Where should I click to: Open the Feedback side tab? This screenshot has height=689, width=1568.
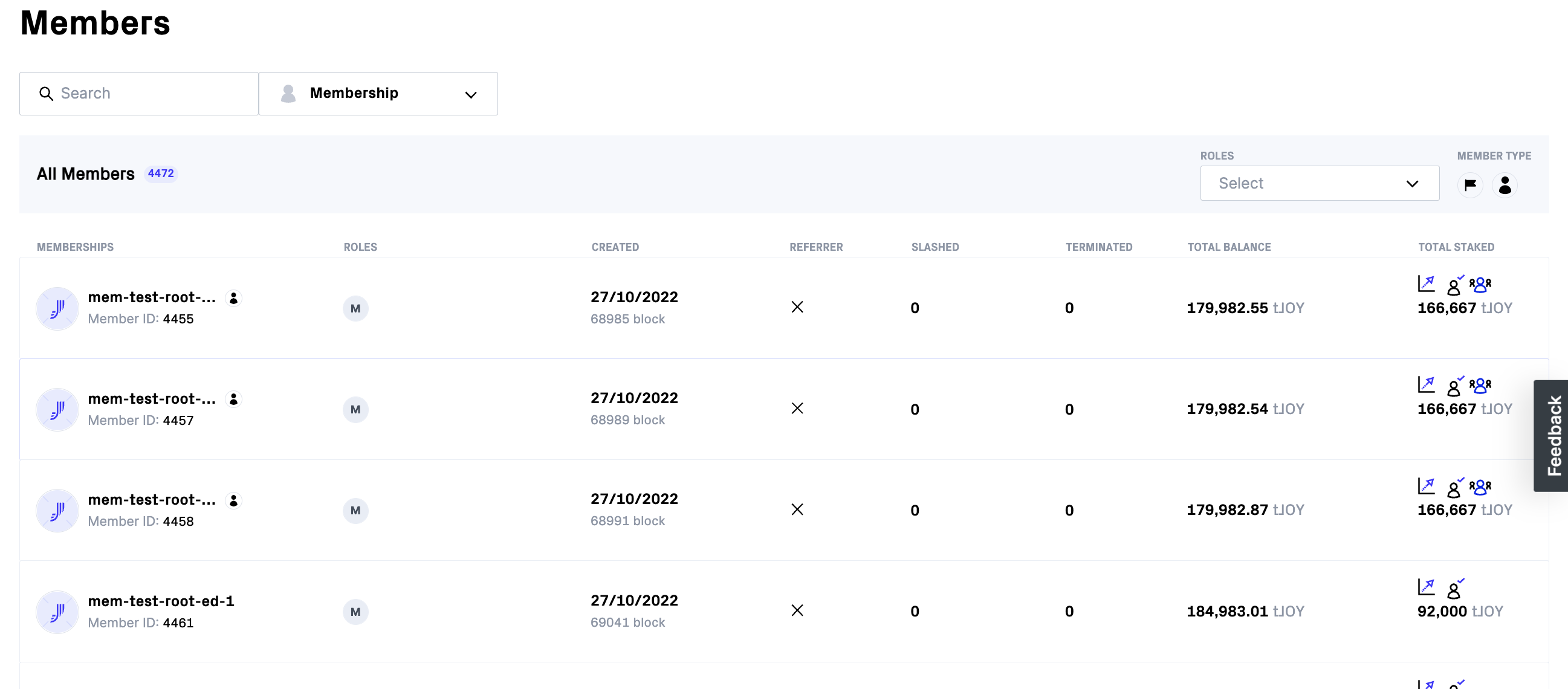click(1553, 435)
